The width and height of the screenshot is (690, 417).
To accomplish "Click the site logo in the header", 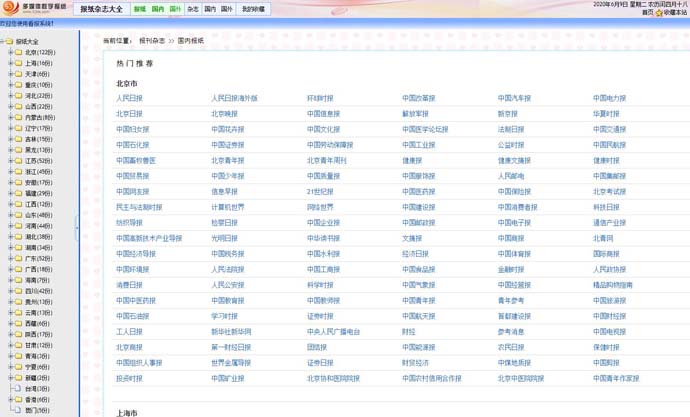I will tap(34, 7).
